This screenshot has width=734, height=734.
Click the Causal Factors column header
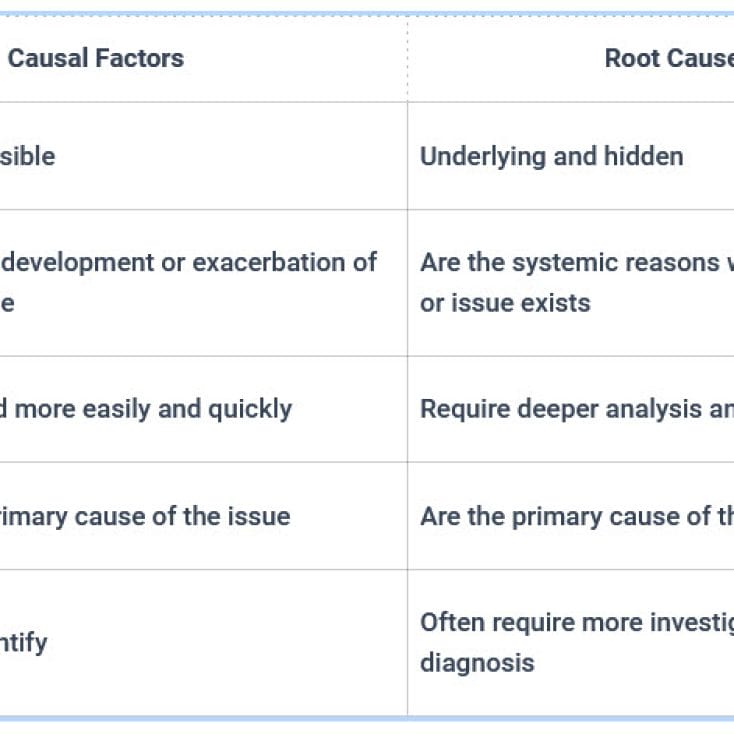[x=96, y=58]
